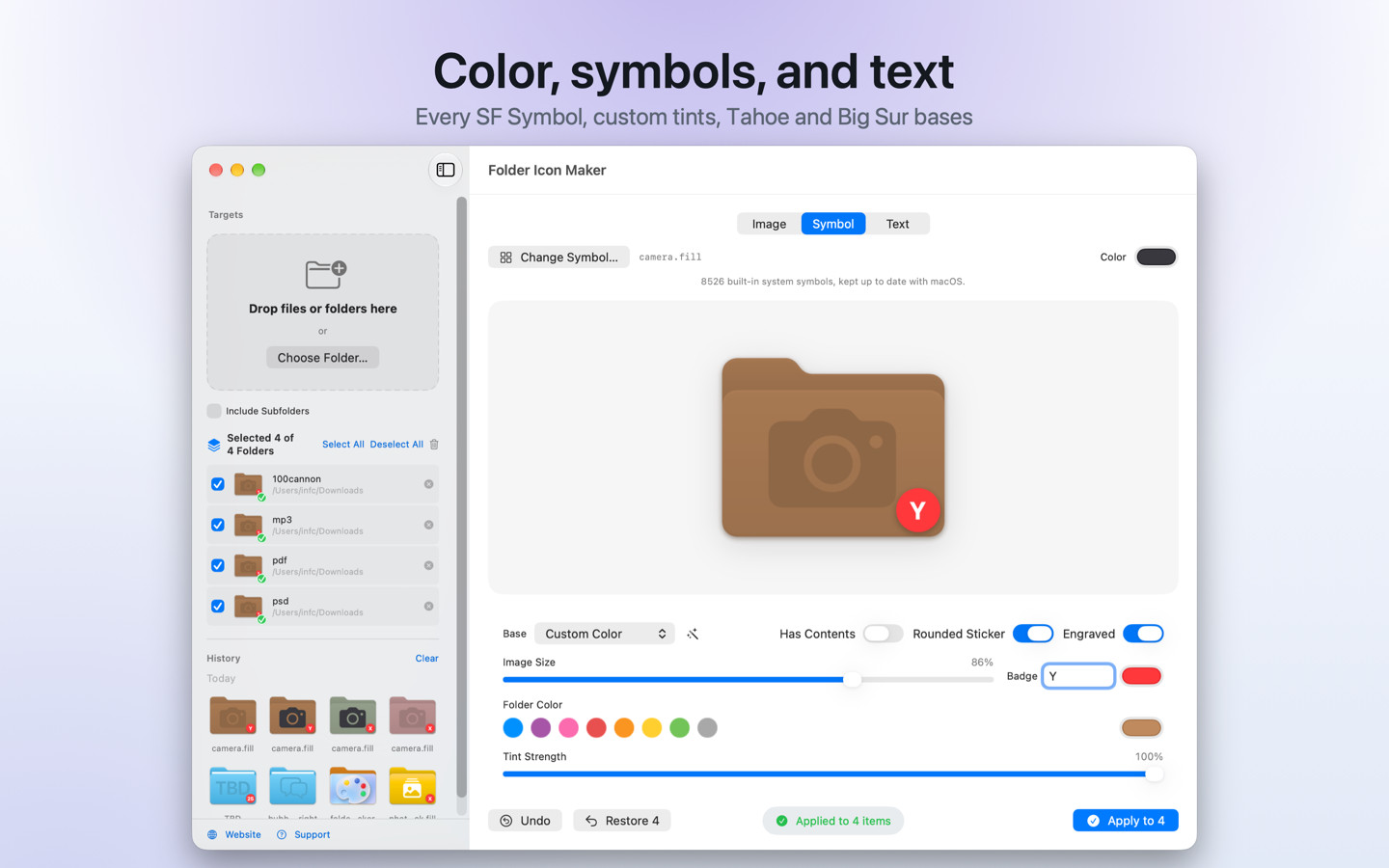The height and width of the screenshot is (868, 1389).
Task: Clear the History list
Action: [427, 659]
